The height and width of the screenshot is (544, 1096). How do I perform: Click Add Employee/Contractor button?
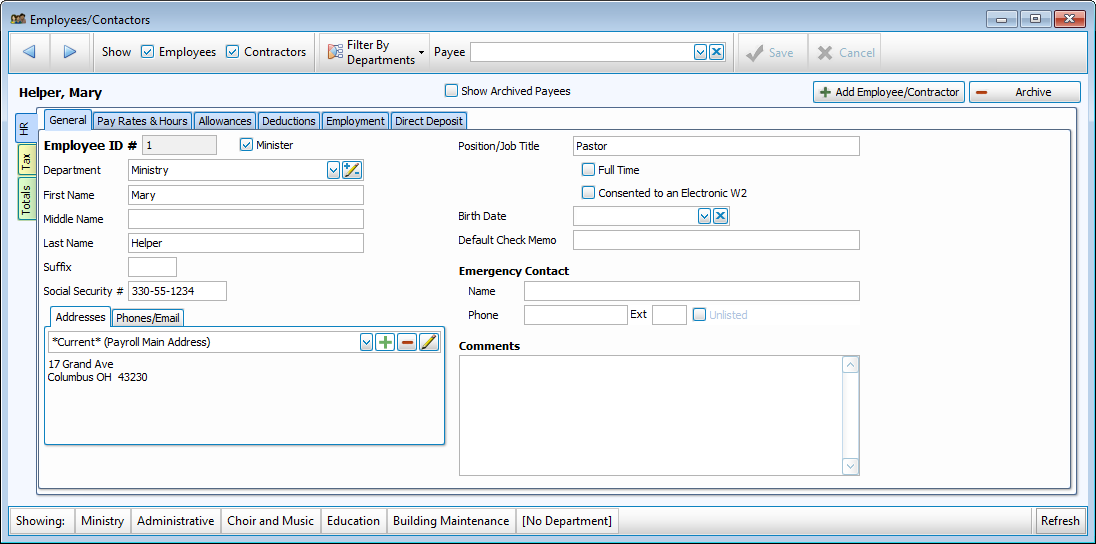click(x=889, y=92)
